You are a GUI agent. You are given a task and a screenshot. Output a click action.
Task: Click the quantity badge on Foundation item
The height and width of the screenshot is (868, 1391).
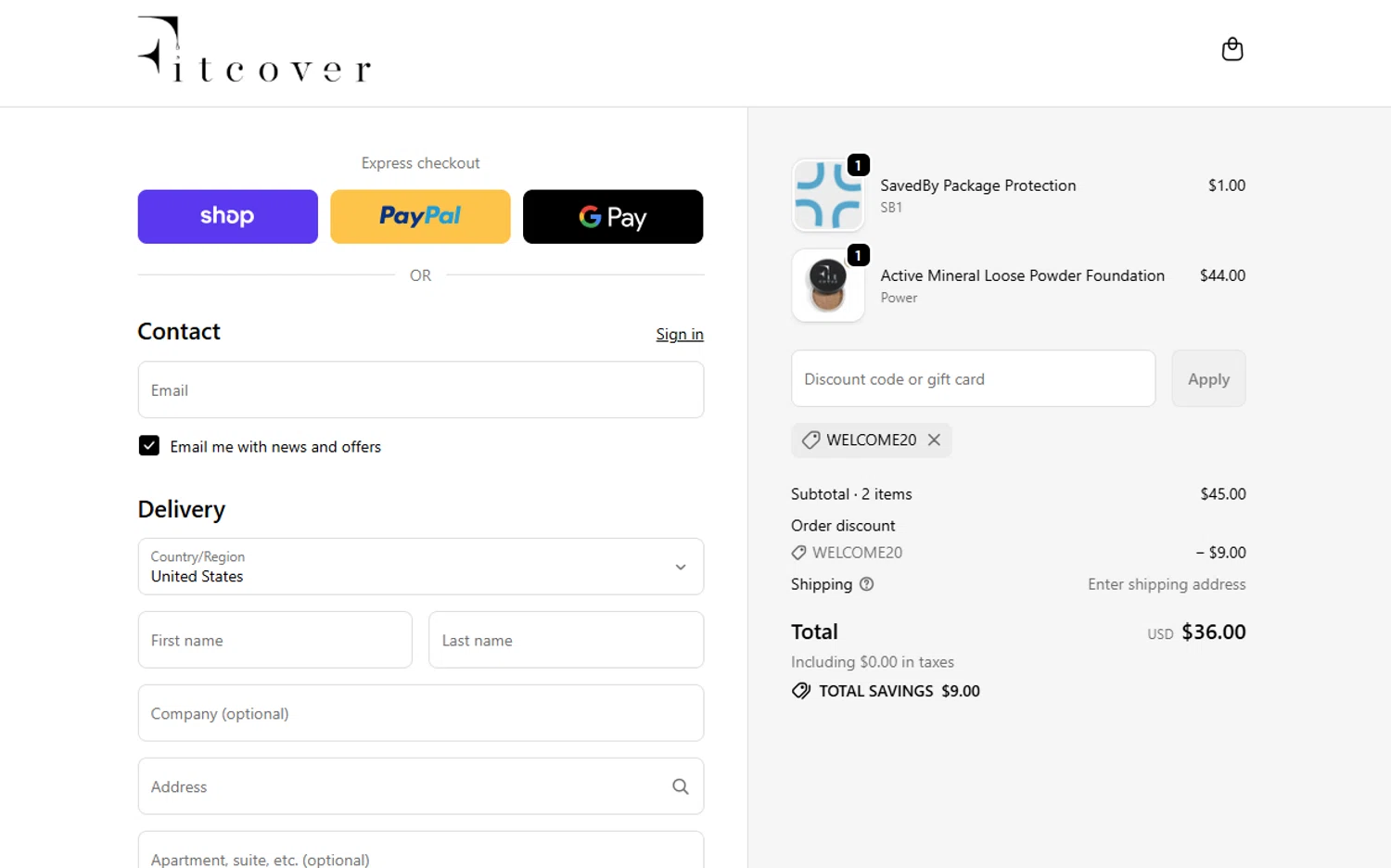pyautogui.click(x=859, y=255)
